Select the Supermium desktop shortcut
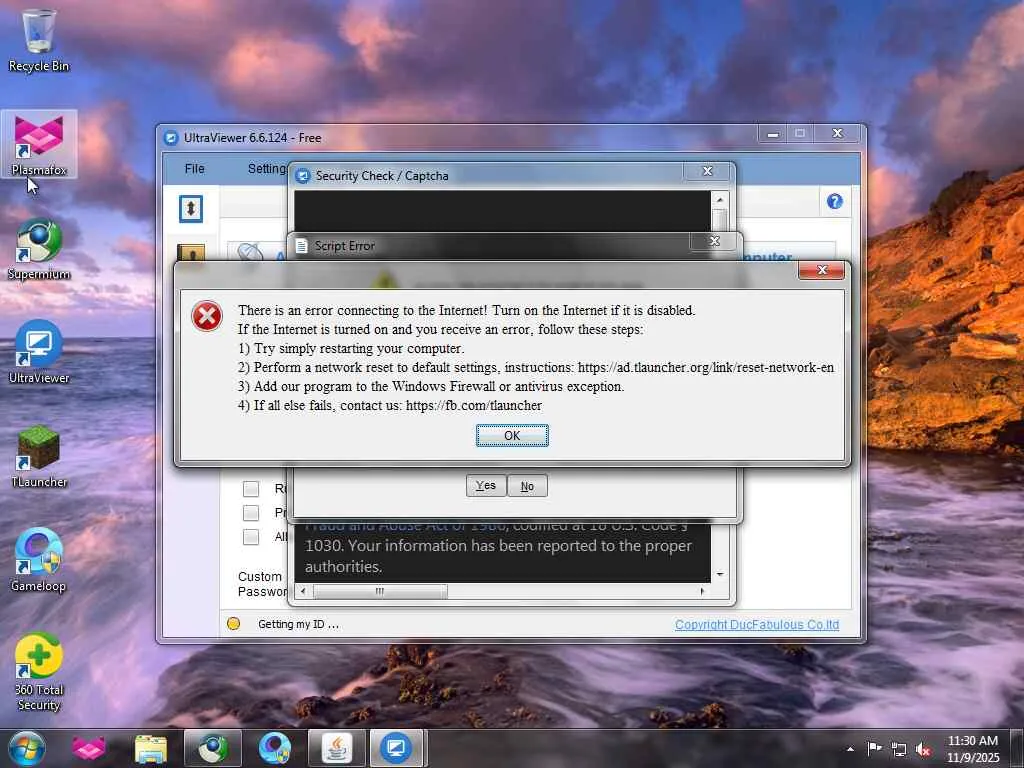The width and height of the screenshot is (1024, 768). [x=39, y=249]
